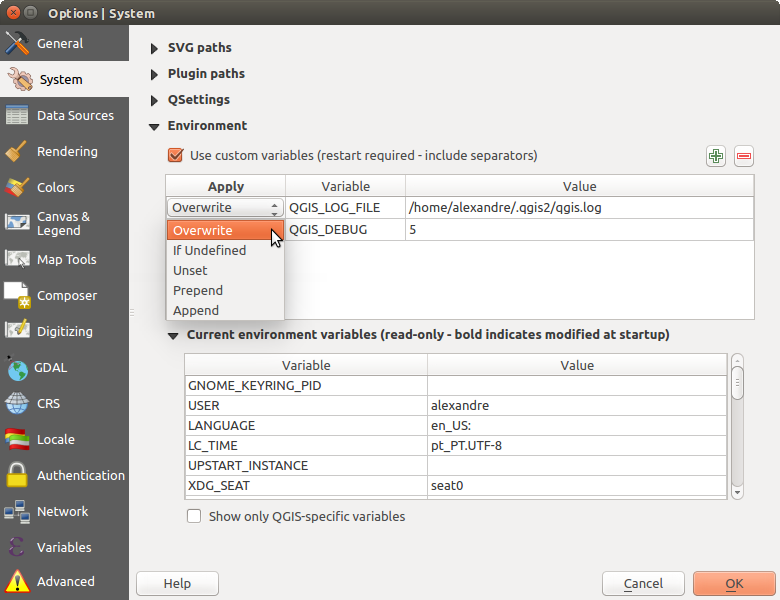The image size is (780, 600).
Task: Go to the Authentication settings page
Action: coord(80,475)
